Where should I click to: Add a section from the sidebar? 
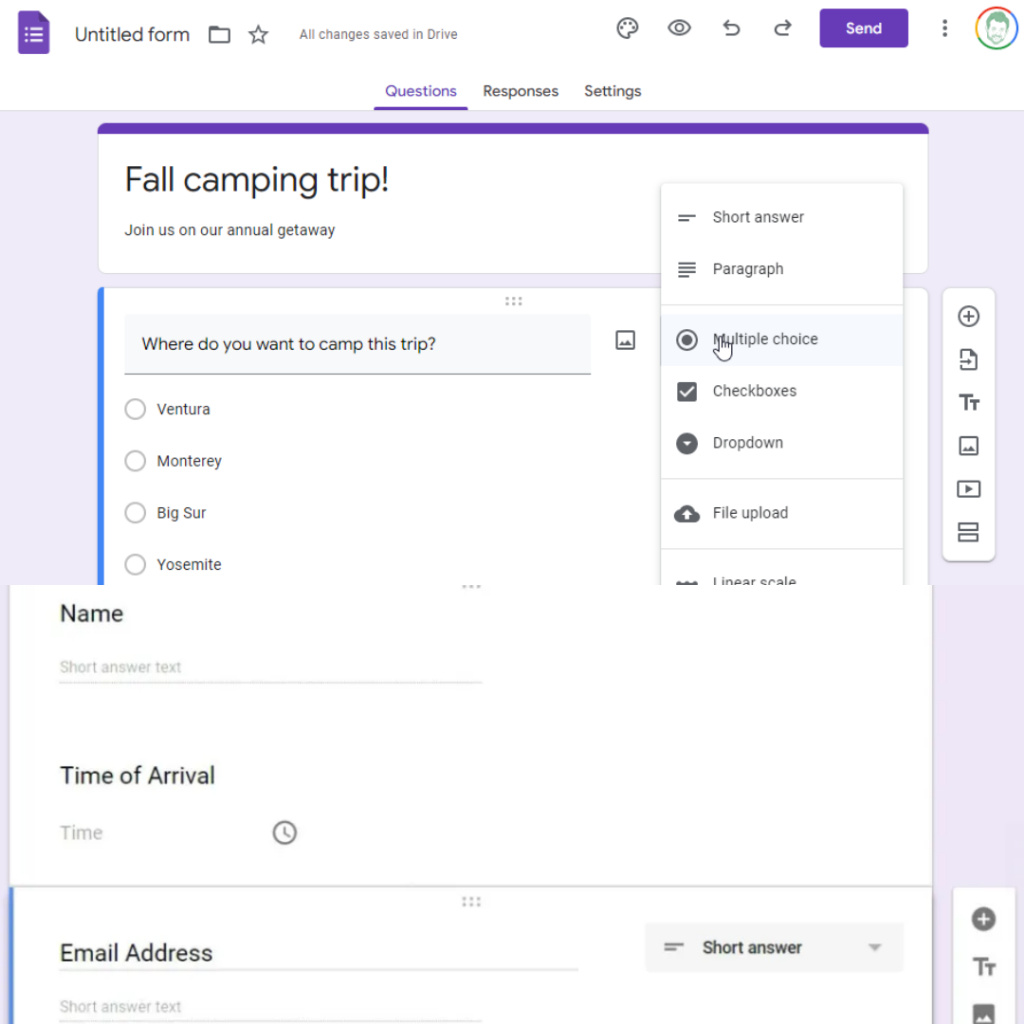pos(968,532)
